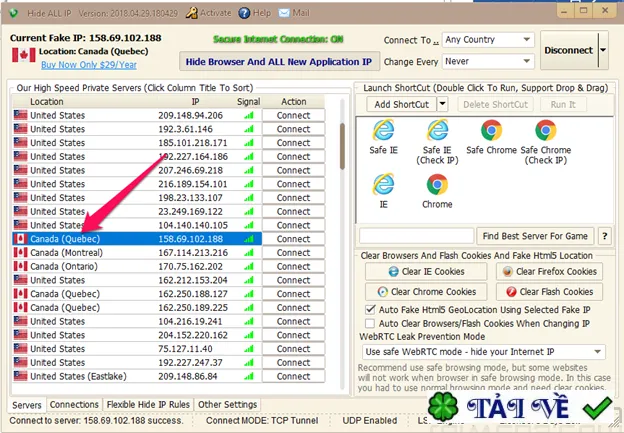Screen dimensions: 624x433
Task: Connect to United States (Eastlake) server
Action: (x=293, y=376)
